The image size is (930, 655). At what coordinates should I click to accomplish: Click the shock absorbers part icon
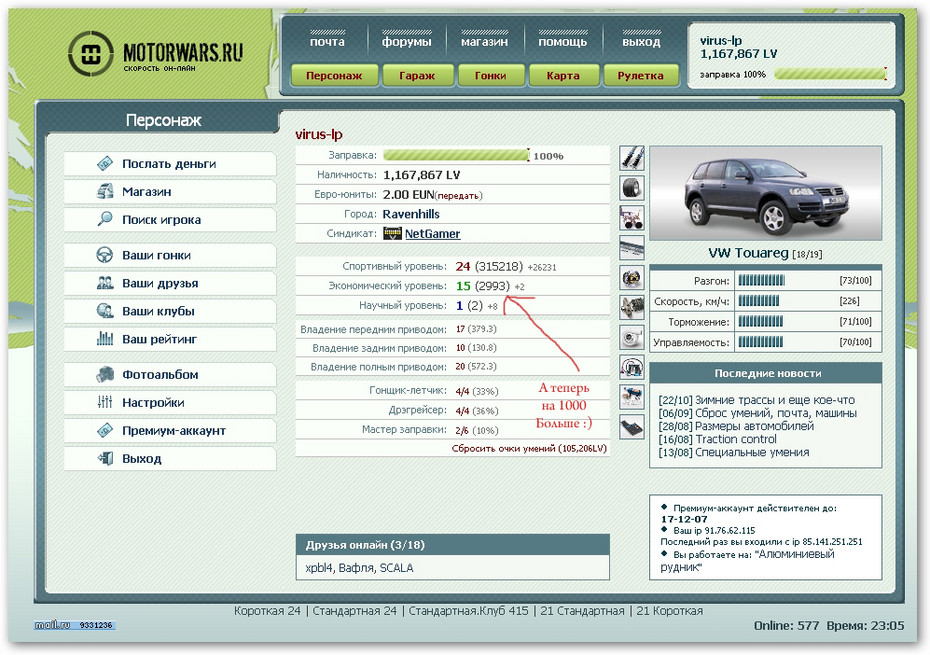[x=632, y=157]
